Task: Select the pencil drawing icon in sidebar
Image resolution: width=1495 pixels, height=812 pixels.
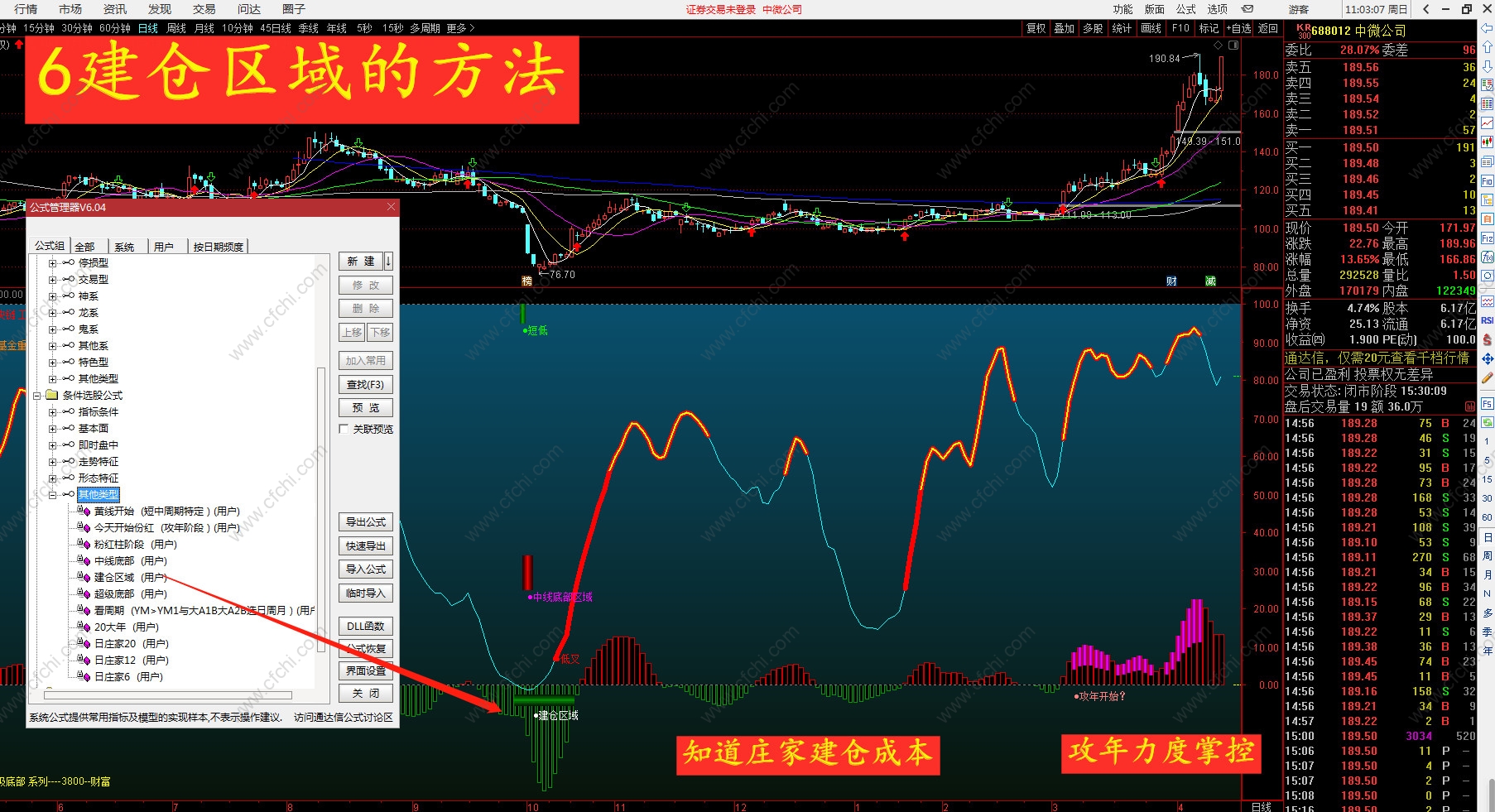Action: (x=1487, y=377)
